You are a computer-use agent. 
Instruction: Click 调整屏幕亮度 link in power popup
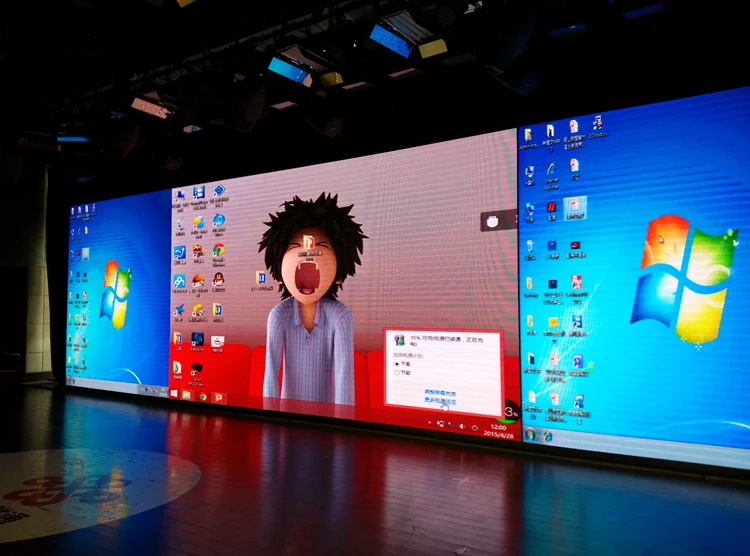[441, 392]
